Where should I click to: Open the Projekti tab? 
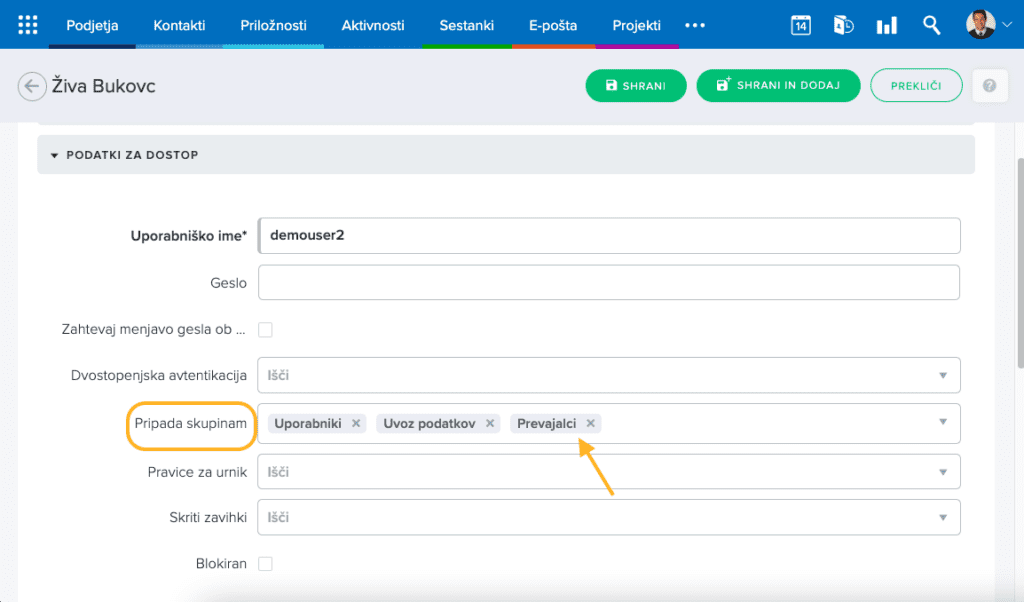click(637, 25)
